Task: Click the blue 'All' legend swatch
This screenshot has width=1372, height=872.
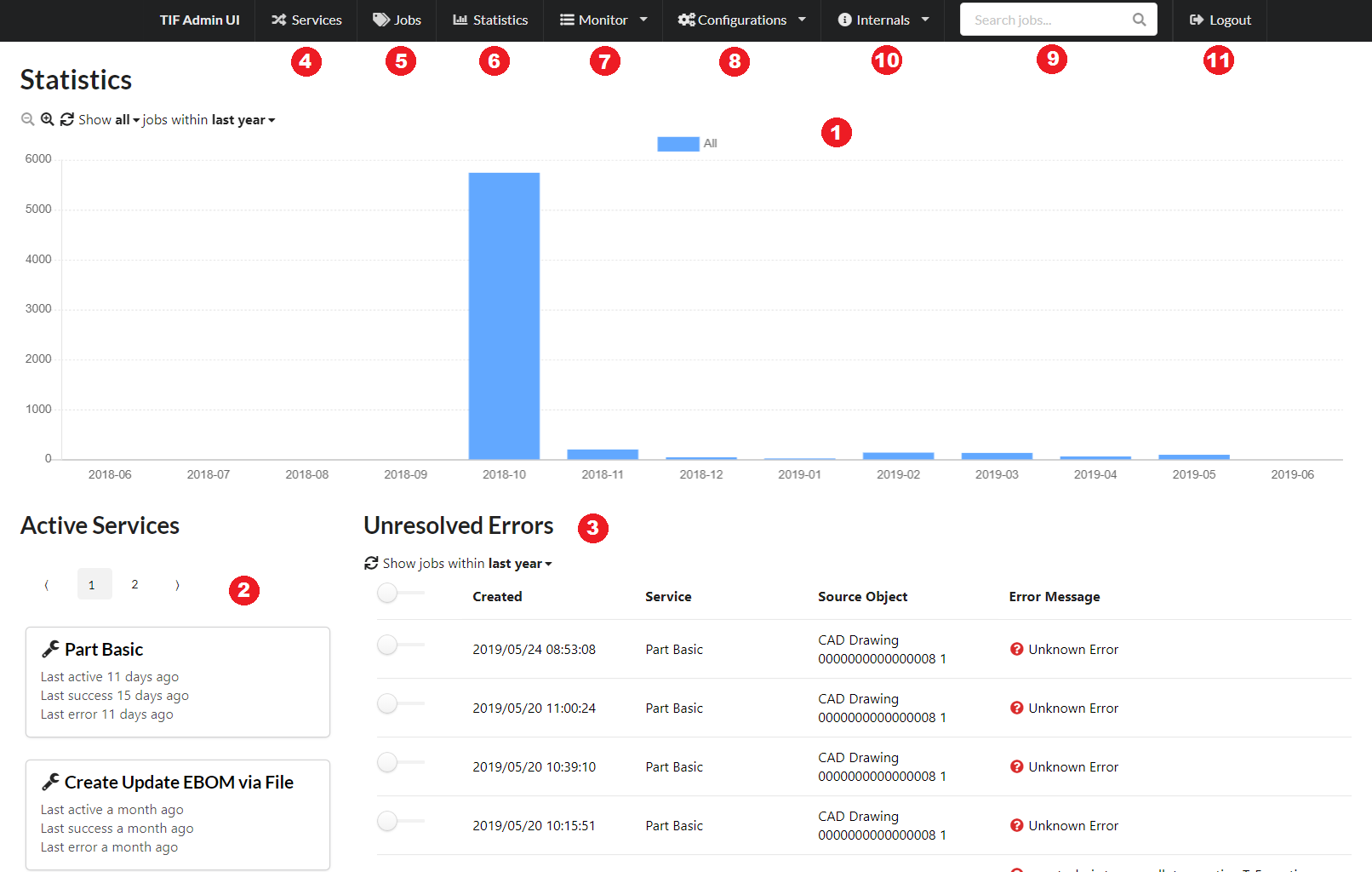Action: [x=677, y=144]
